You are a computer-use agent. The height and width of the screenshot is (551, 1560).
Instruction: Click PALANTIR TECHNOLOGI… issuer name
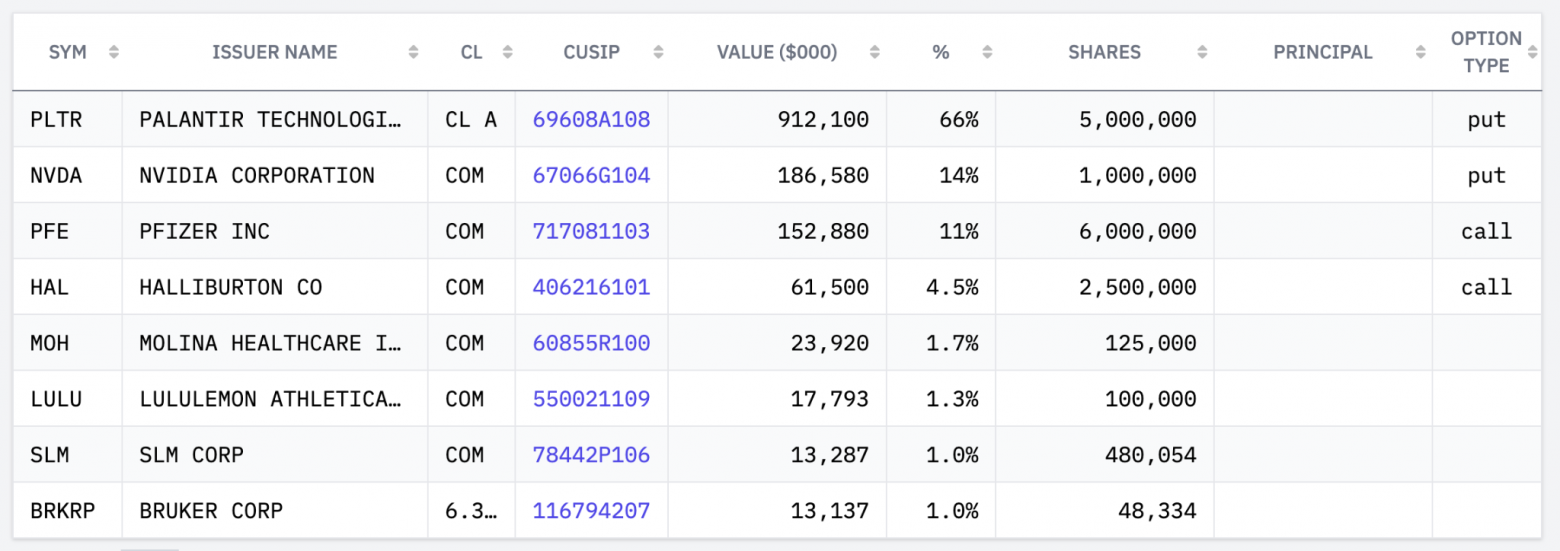click(x=271, y=119)
